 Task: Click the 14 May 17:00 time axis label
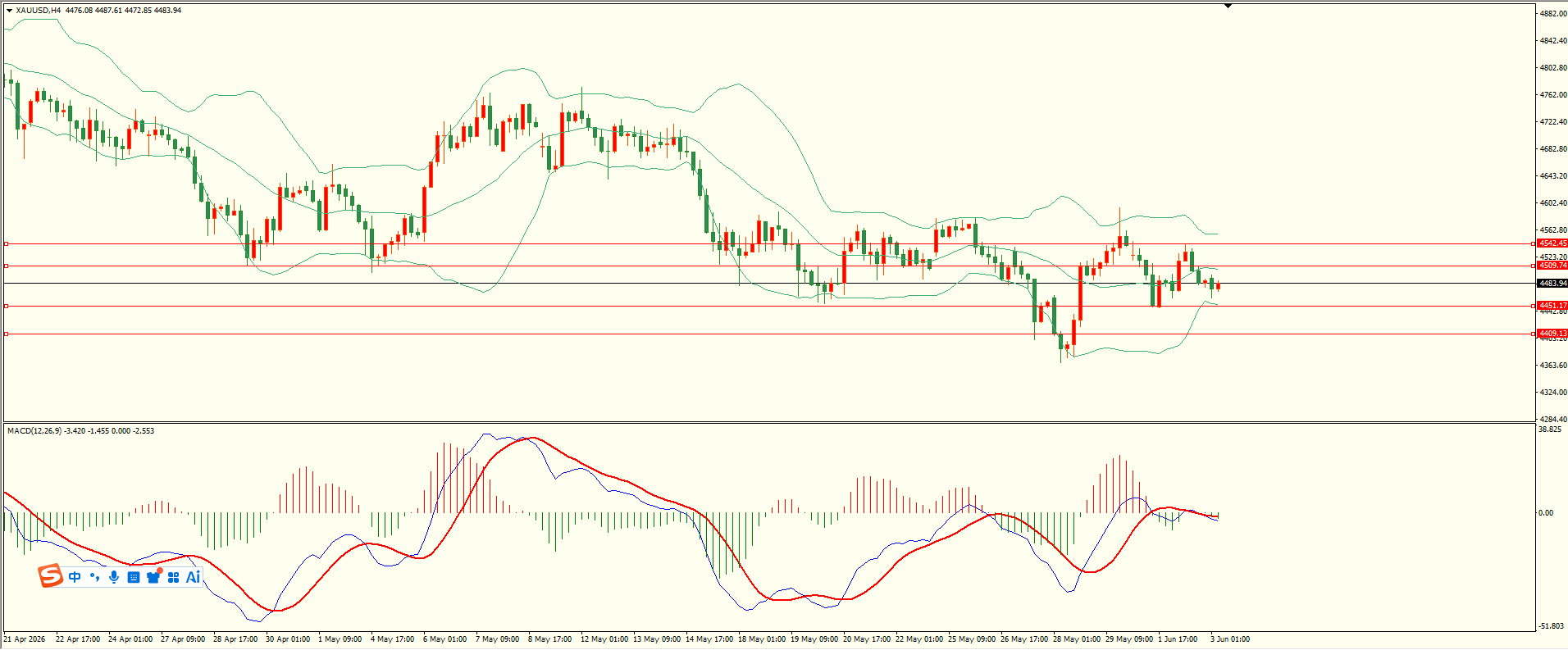click(709, 639)
